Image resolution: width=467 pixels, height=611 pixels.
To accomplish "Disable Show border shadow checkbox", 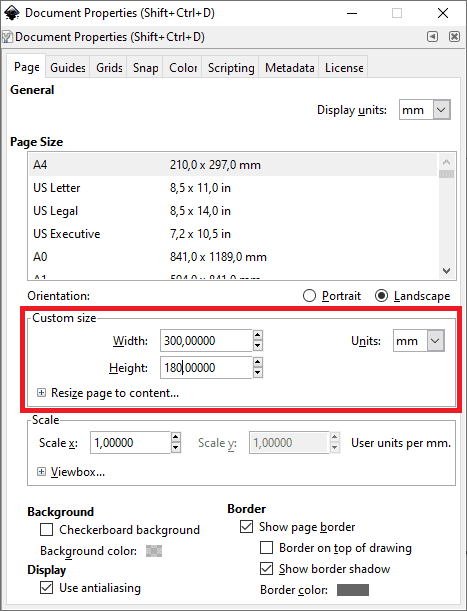I will click(x=266, y=569).
